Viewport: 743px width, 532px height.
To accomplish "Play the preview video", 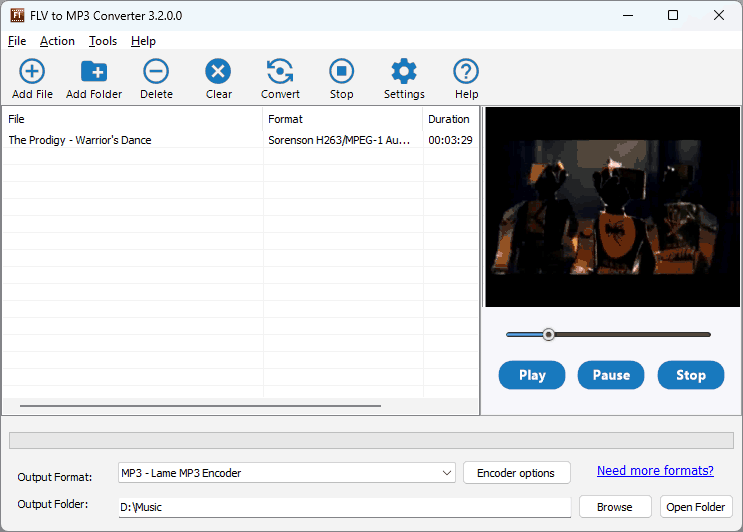I will (532, 375).
